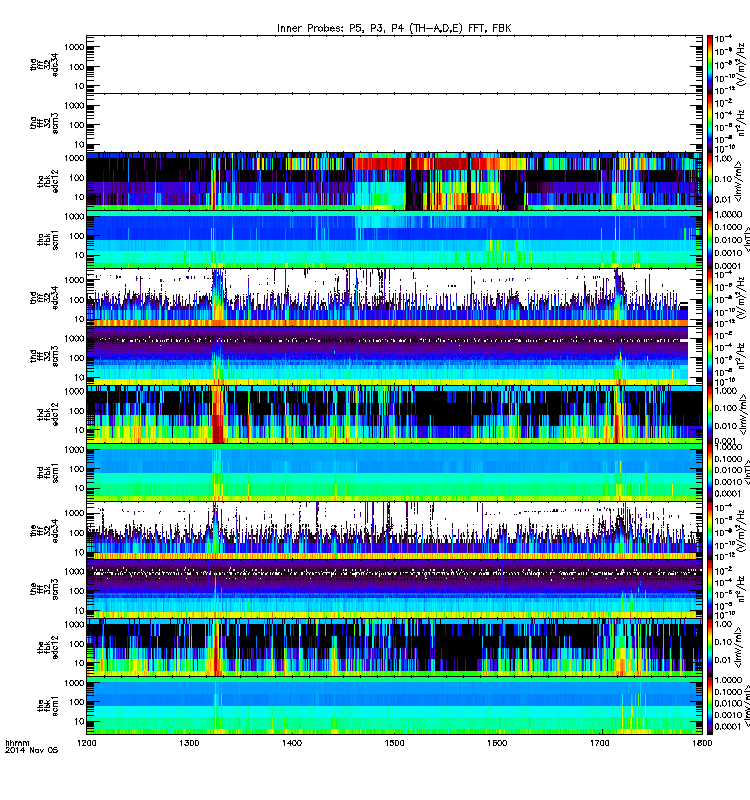Viewport: 750px width, 800px height.
Task: Click the 'tha fbk scm1' panel label
Action: click(48, 239)
